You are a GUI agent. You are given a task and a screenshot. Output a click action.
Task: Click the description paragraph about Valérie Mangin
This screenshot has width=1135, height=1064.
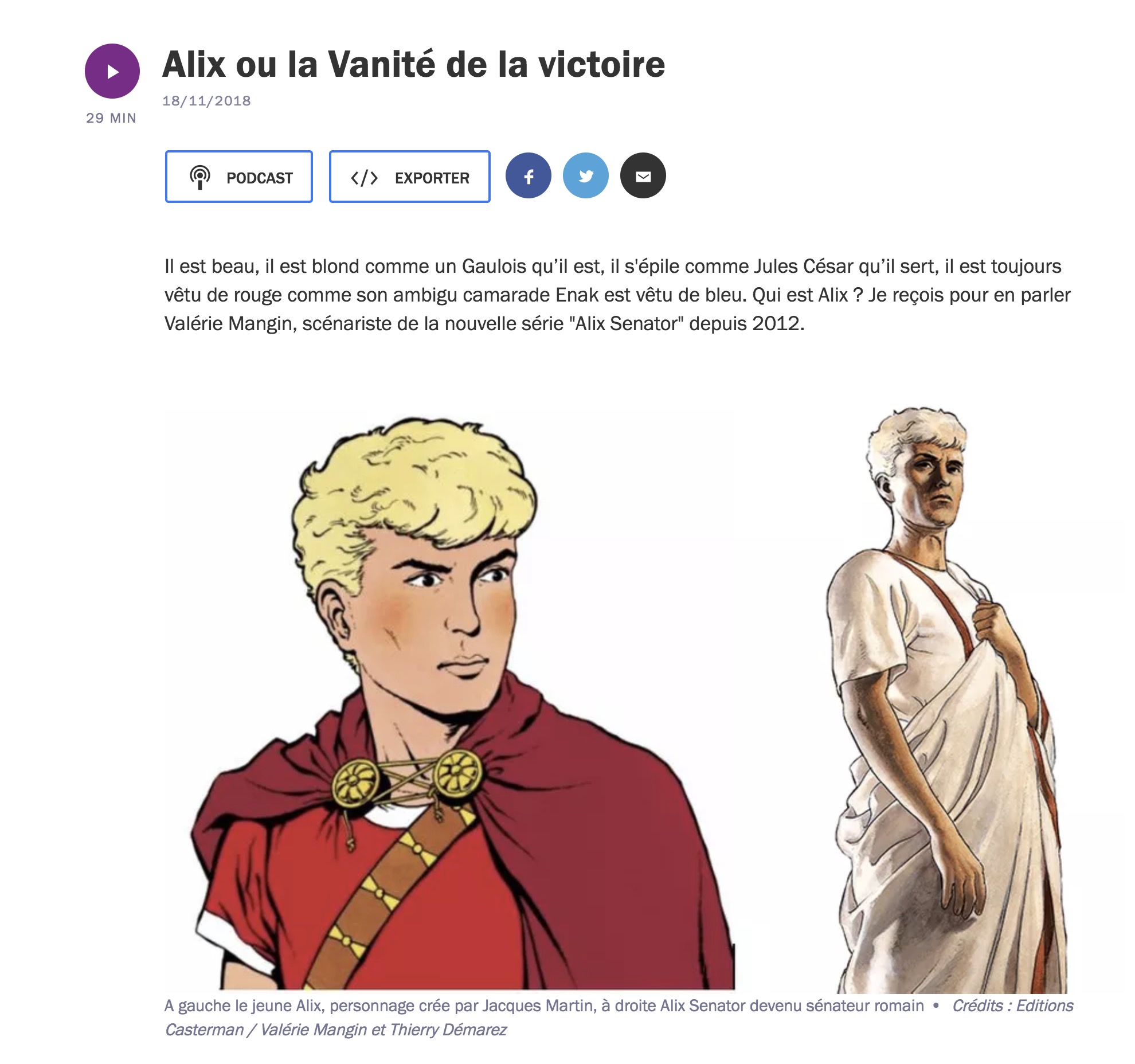(x=617, y=295)
